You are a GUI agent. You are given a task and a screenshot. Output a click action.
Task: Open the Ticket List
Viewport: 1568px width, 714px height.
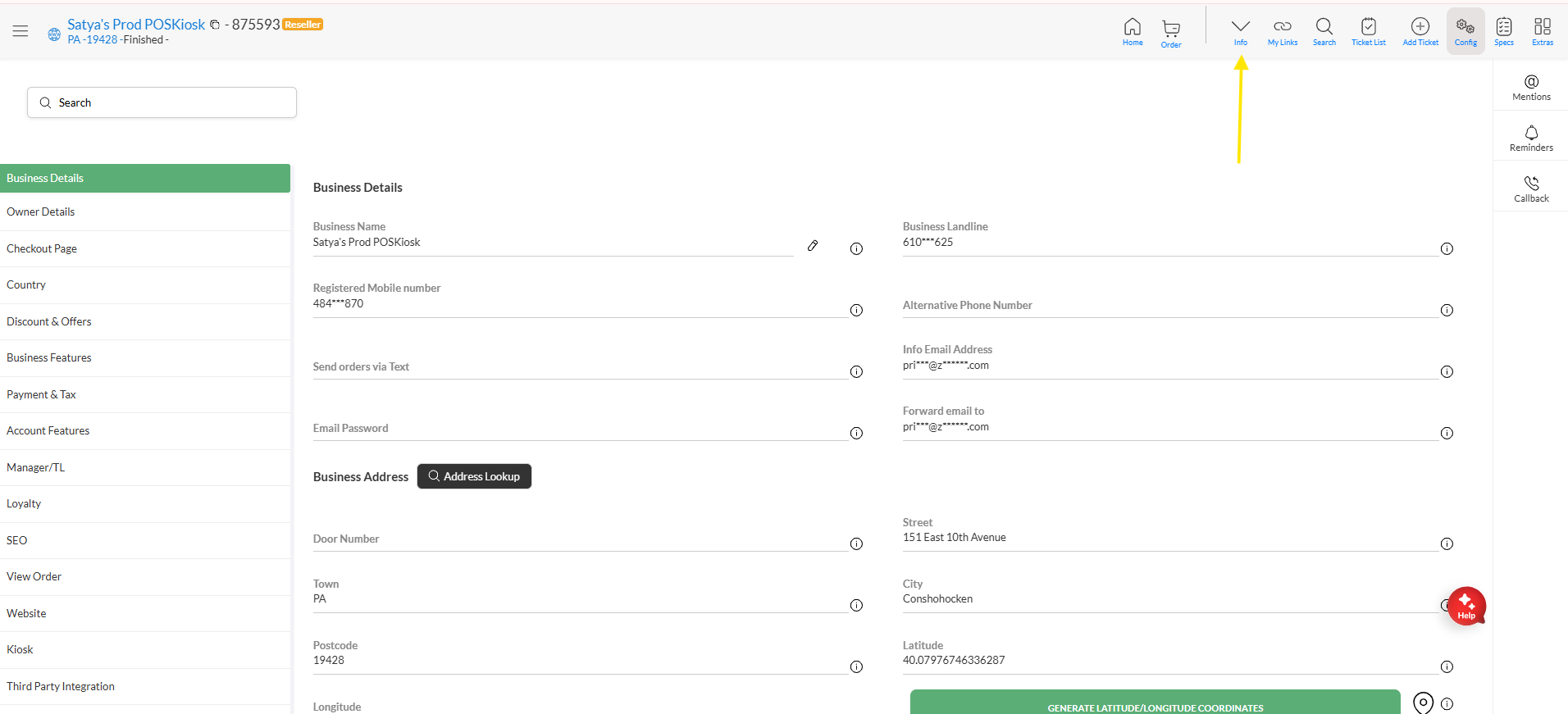coord(1368,31)
